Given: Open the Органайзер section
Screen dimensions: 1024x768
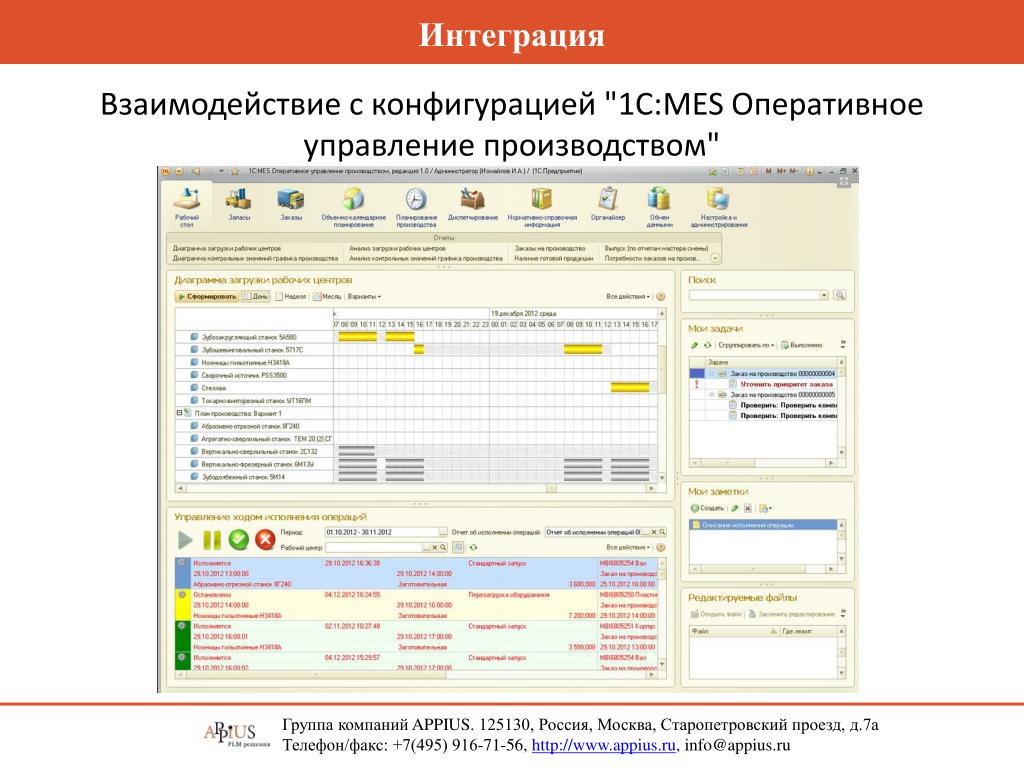Looking at the screenshot, I should tap(607, 204).
